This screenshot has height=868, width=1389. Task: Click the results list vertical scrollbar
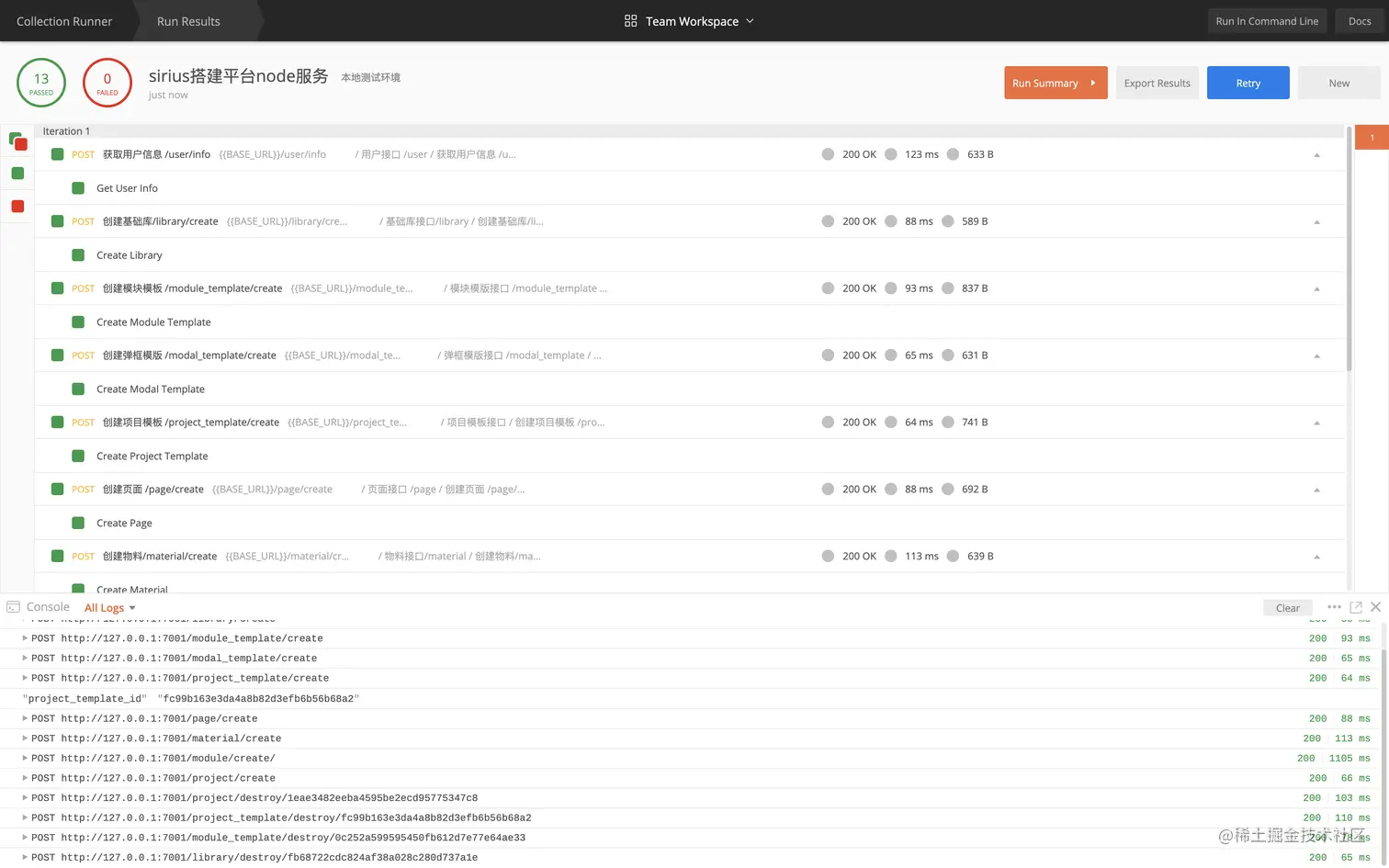1349,248
